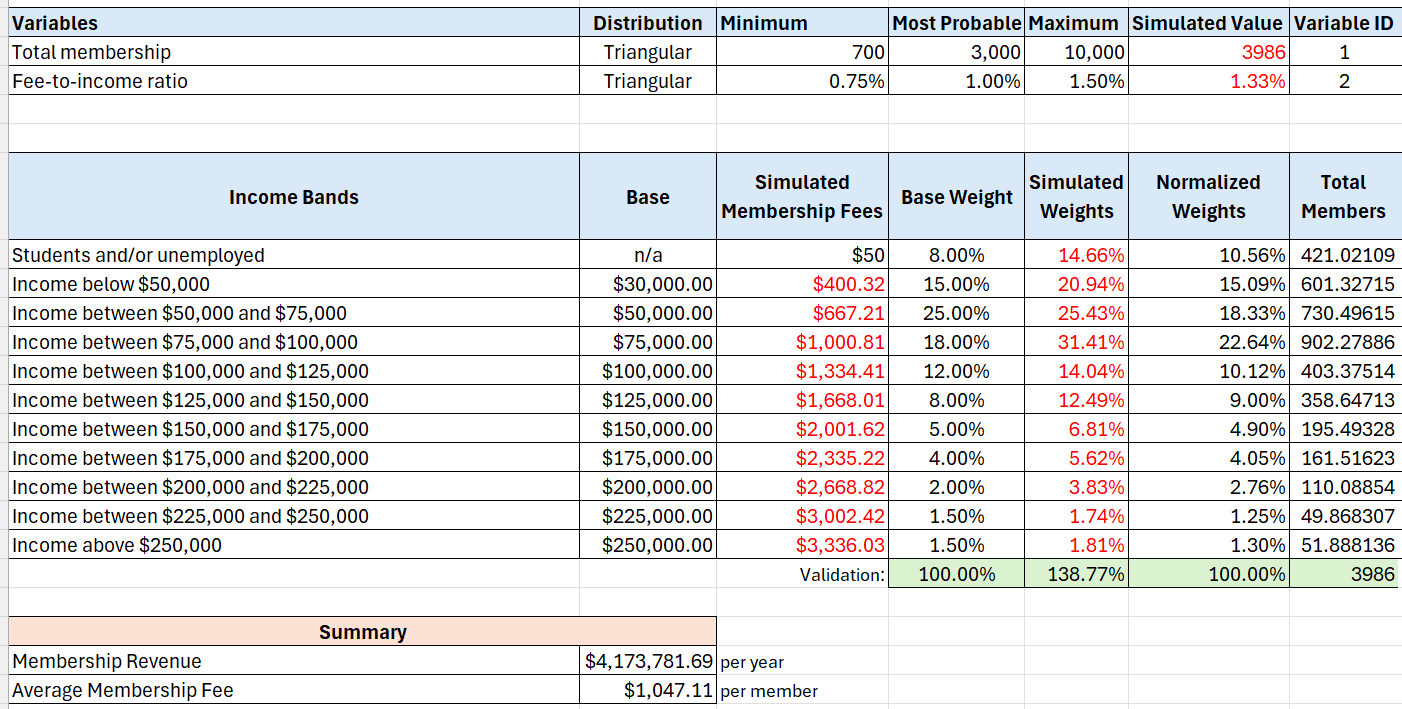
Task: Click the Variable ID column header
Action: click(1343, 23)
